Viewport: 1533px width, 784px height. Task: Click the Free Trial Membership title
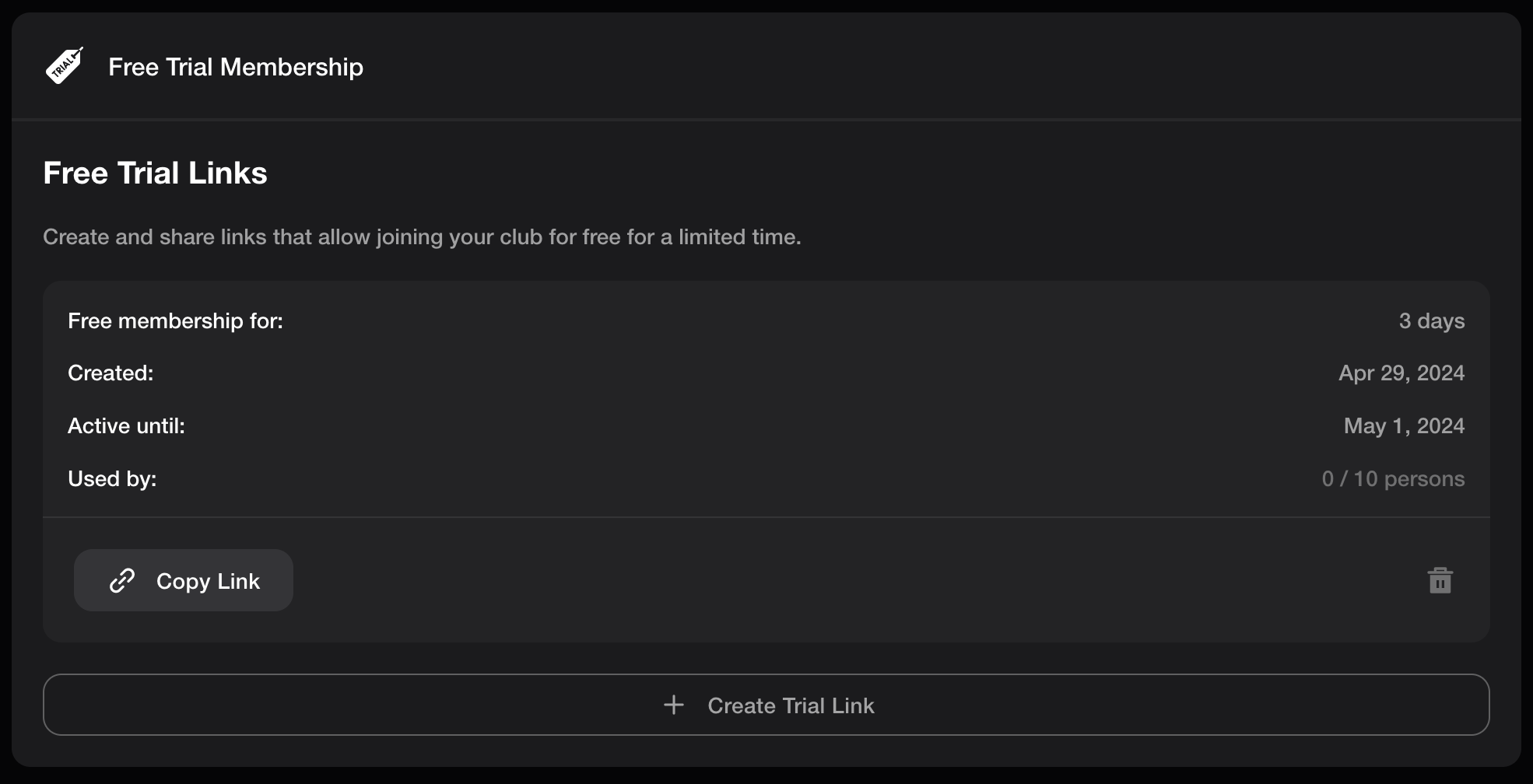pyautogui.click(x=236, y=67)
